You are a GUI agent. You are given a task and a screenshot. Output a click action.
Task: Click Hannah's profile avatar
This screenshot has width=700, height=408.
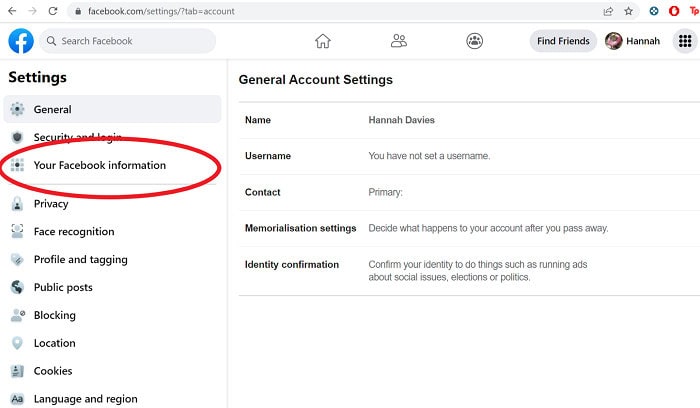pos(614,41)
